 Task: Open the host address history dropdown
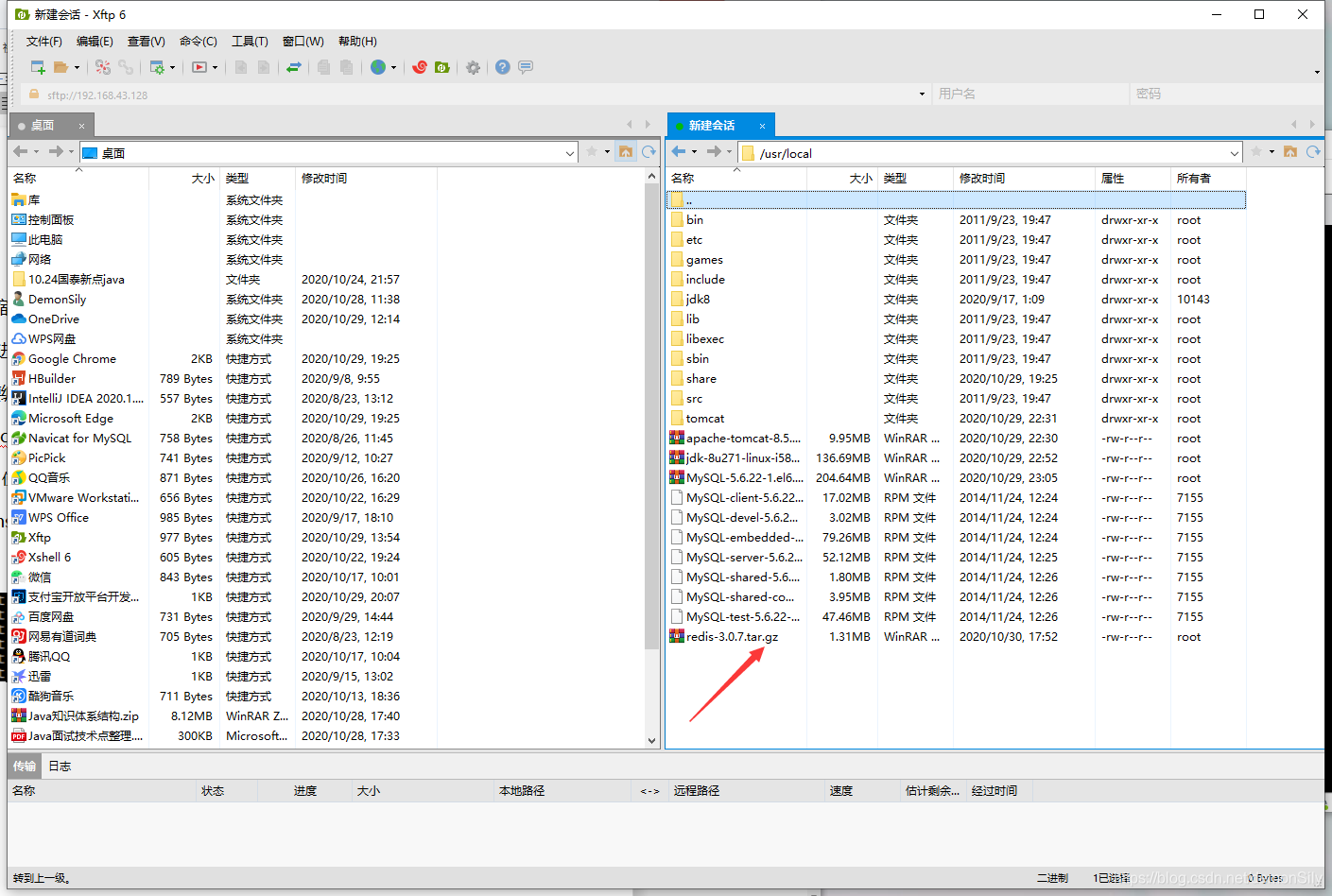tap(922, 95)
